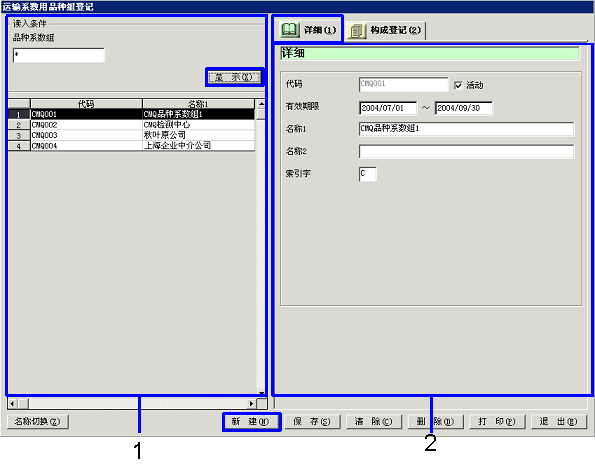
Task: Click the 新建 (N) button
Action: (251, 421)
